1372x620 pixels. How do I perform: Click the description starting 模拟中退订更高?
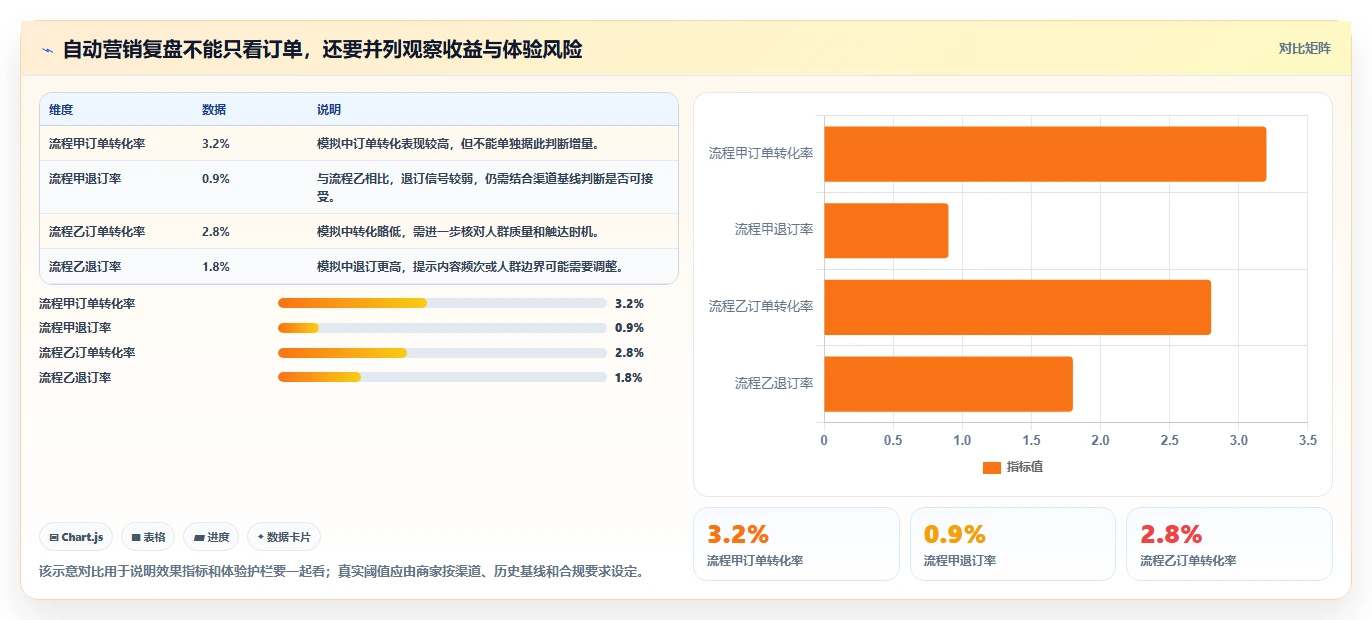click(471, 267)
